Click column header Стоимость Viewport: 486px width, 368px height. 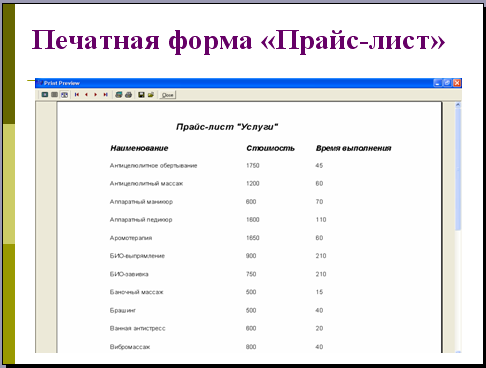pyautogui.click(x=270, y=148)
